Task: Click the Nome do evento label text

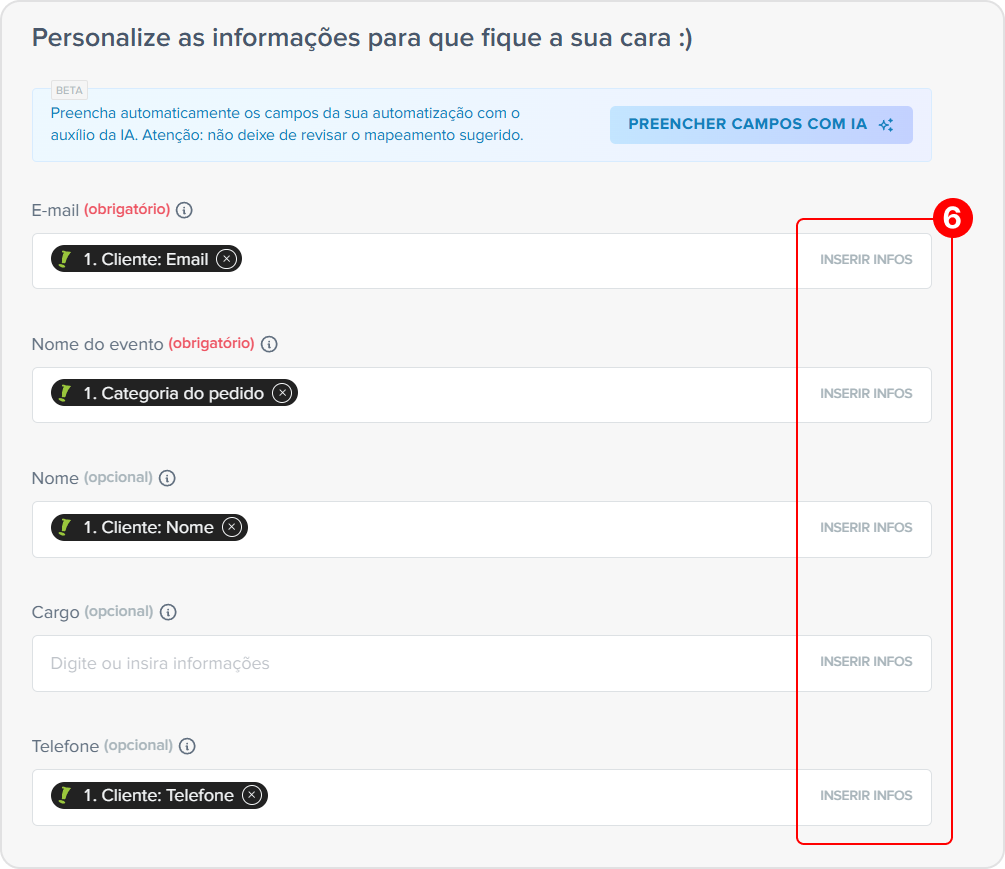Action: (x=97, y=344)
